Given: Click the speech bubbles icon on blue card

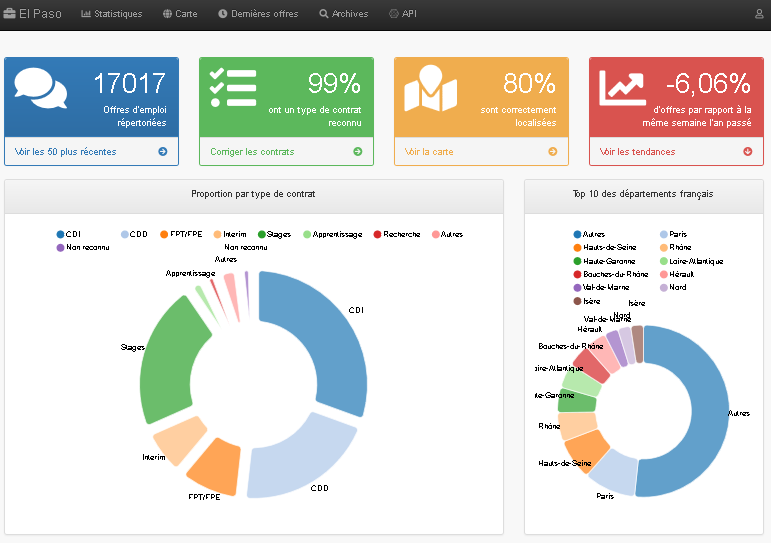Looking at the screenshot, I should pos(41,89).
